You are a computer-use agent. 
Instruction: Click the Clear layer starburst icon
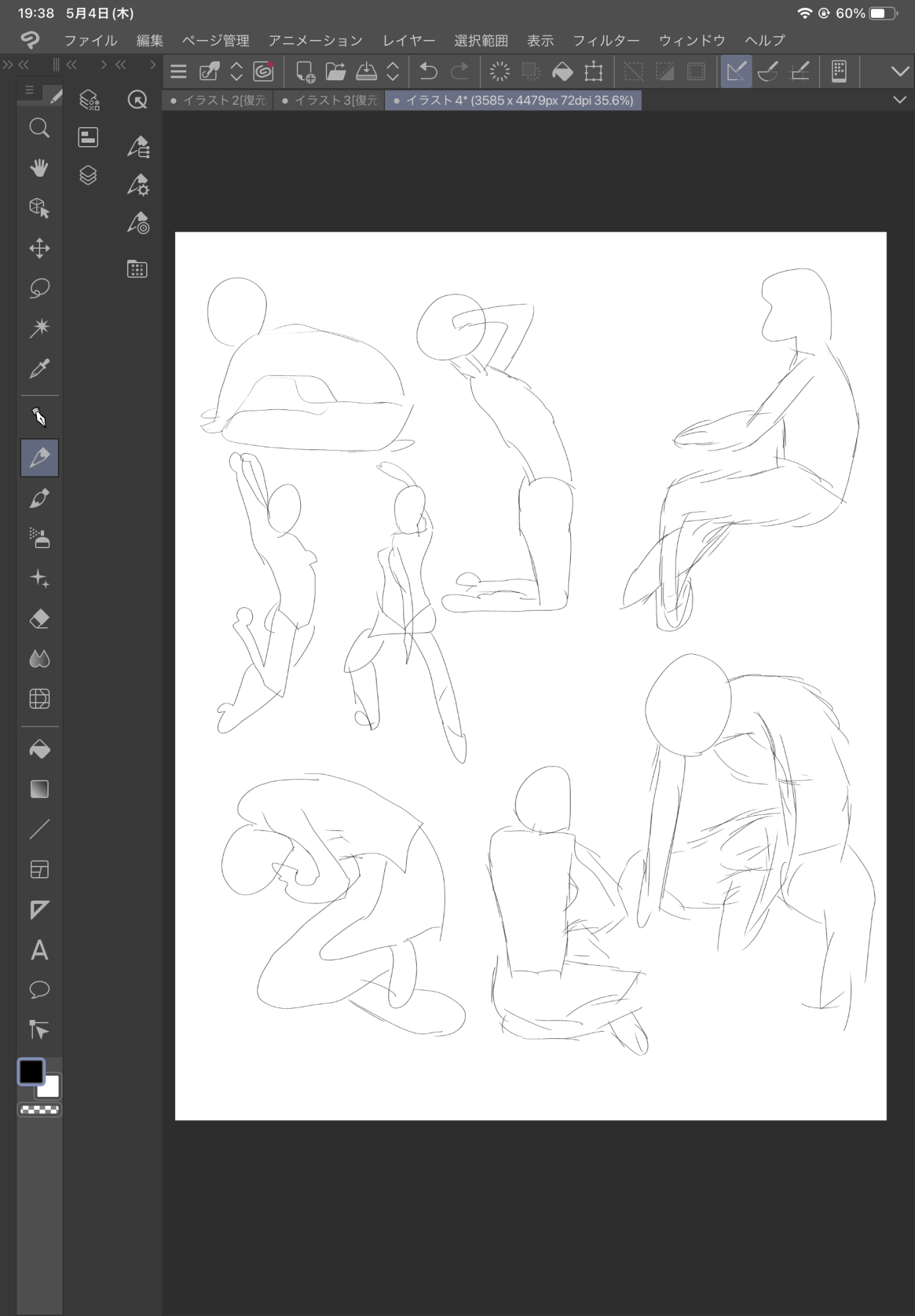500,71
